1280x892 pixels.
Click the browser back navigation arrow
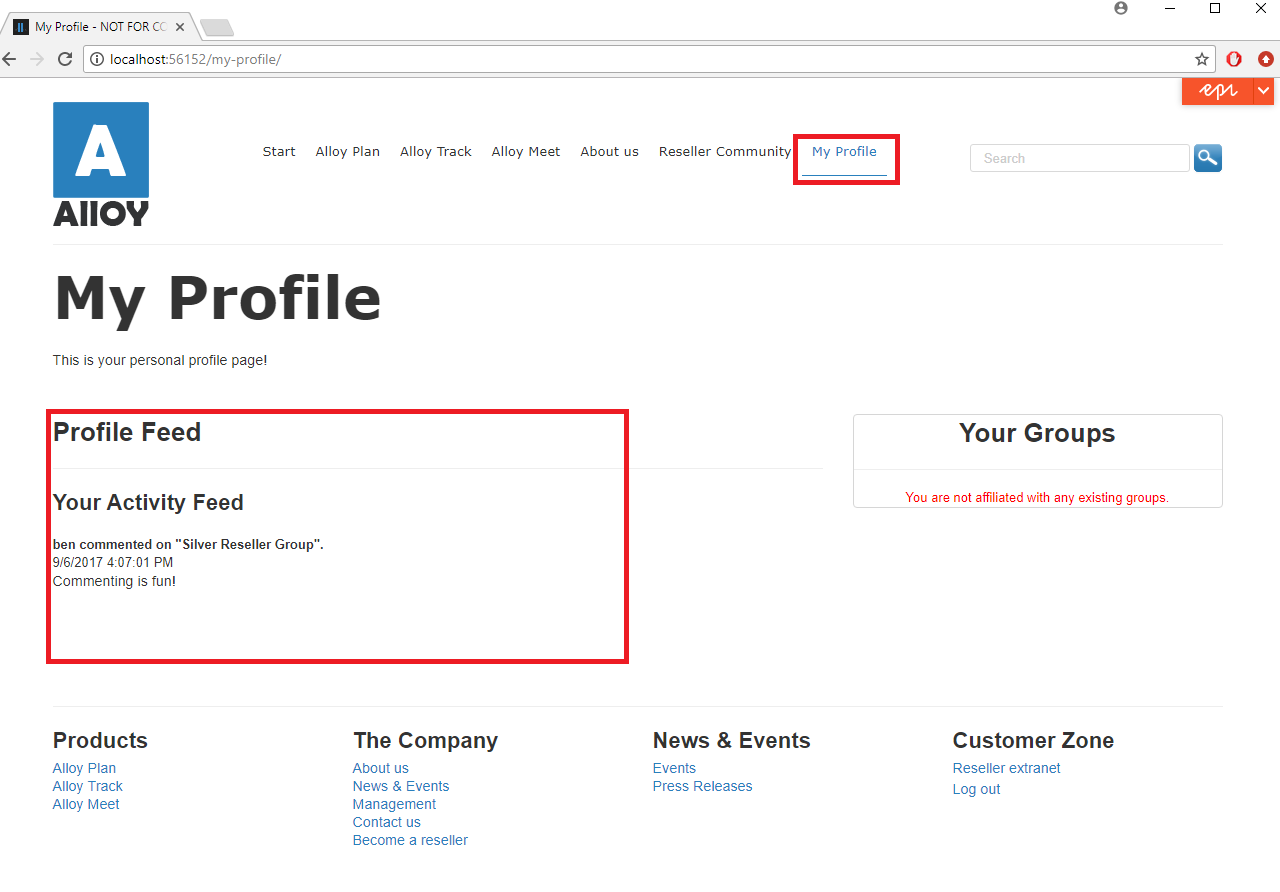click(x=9, y=59)
